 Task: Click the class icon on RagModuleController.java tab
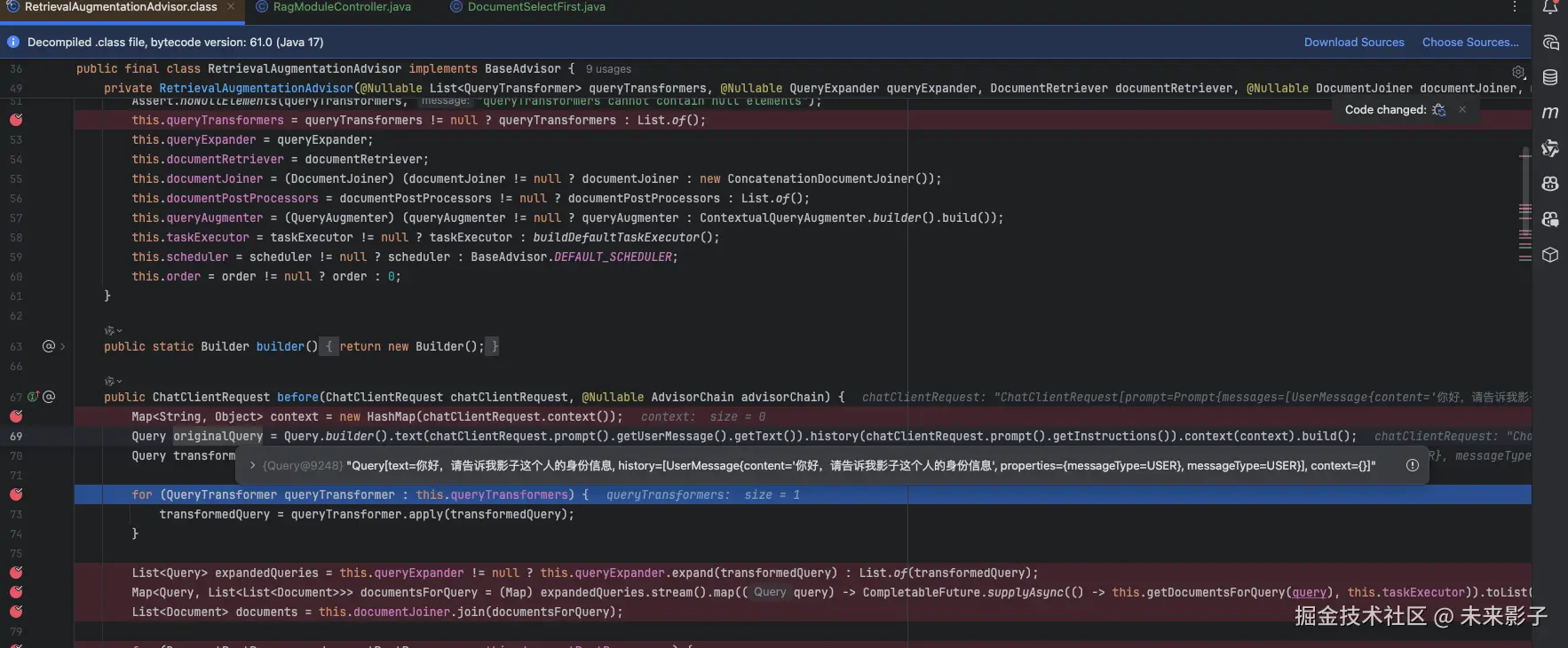click(x=262, y=7)
